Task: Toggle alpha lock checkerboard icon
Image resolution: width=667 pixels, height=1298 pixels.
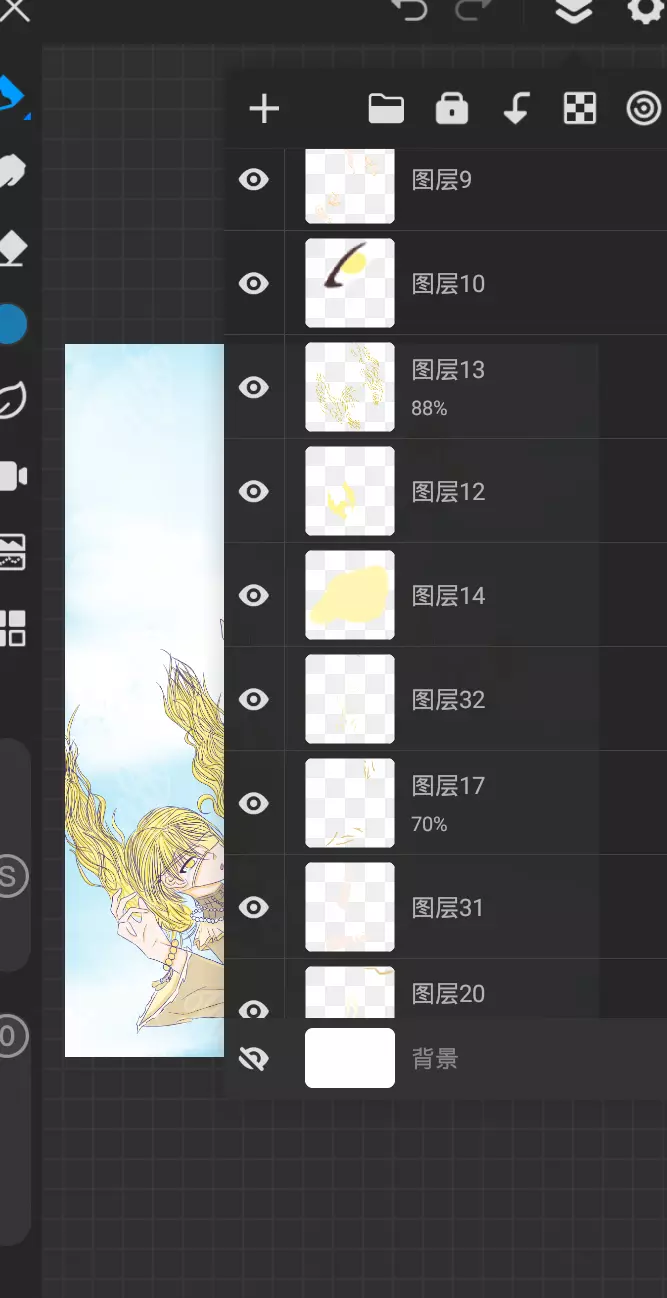Action: pyautogui.click(x=580, y=108)
